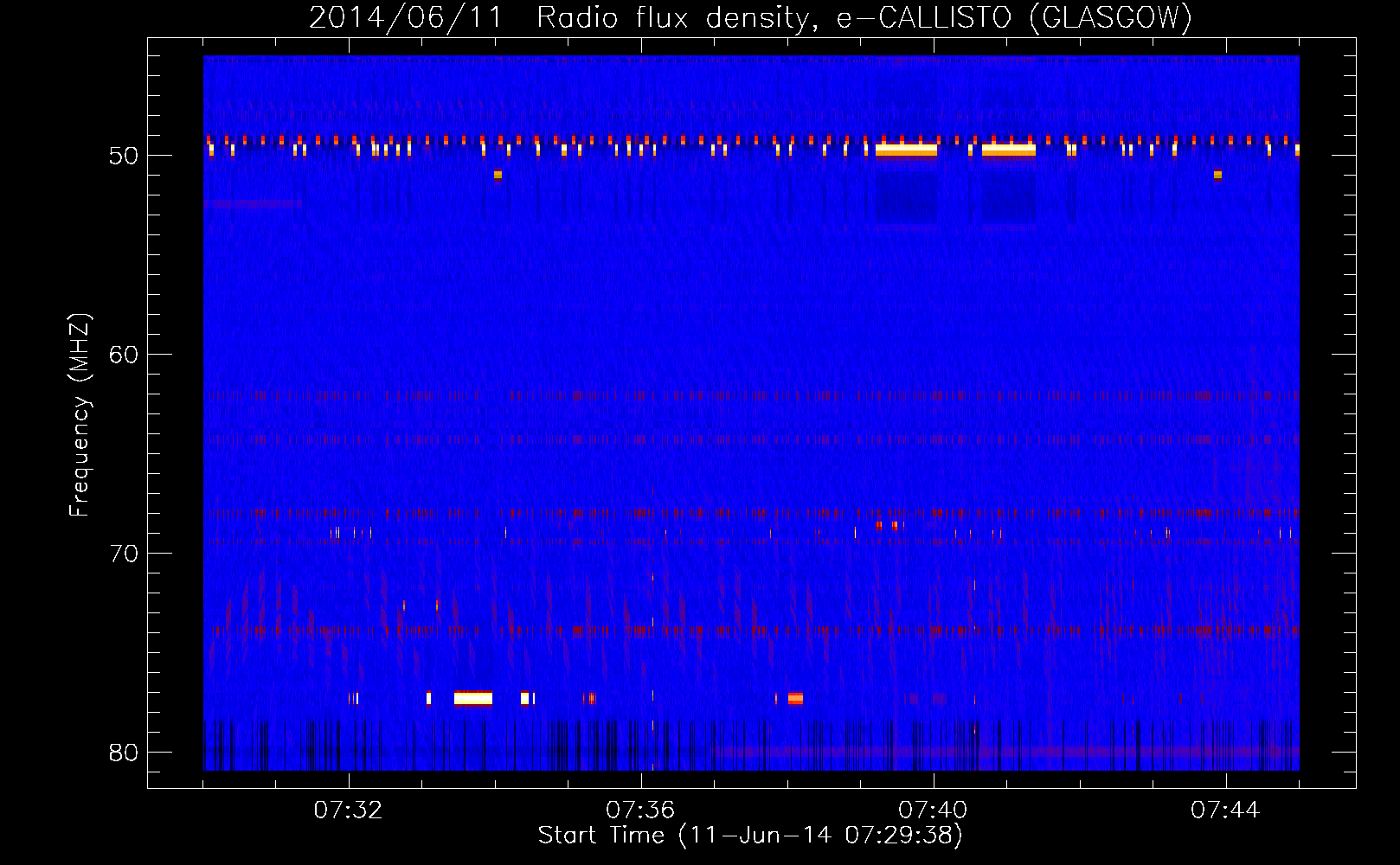1400x865 pixels.
Task: Click the plot title 'Radio flux density, e-CALLISTO (GLASGOW)'
Action: pyautogui.click(x=864, y=18)
